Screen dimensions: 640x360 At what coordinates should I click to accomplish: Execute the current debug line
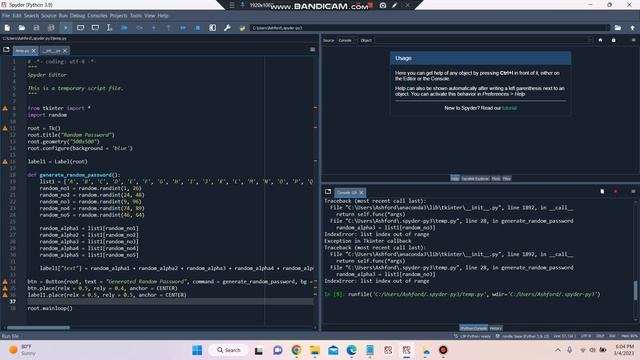[x=139, y=28]
